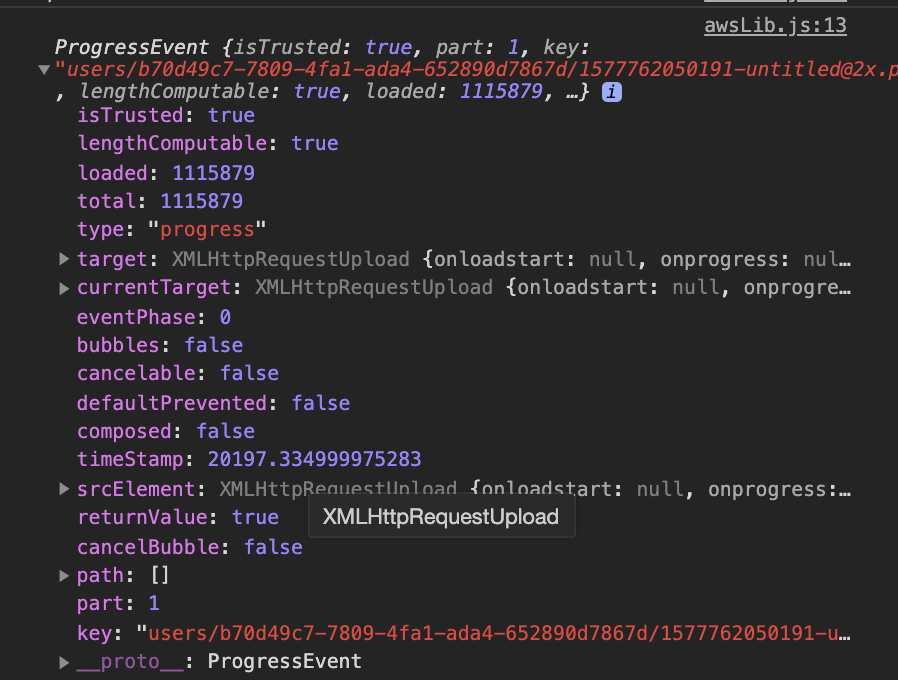Select the returnValue true entry

[x=256, y=517]
